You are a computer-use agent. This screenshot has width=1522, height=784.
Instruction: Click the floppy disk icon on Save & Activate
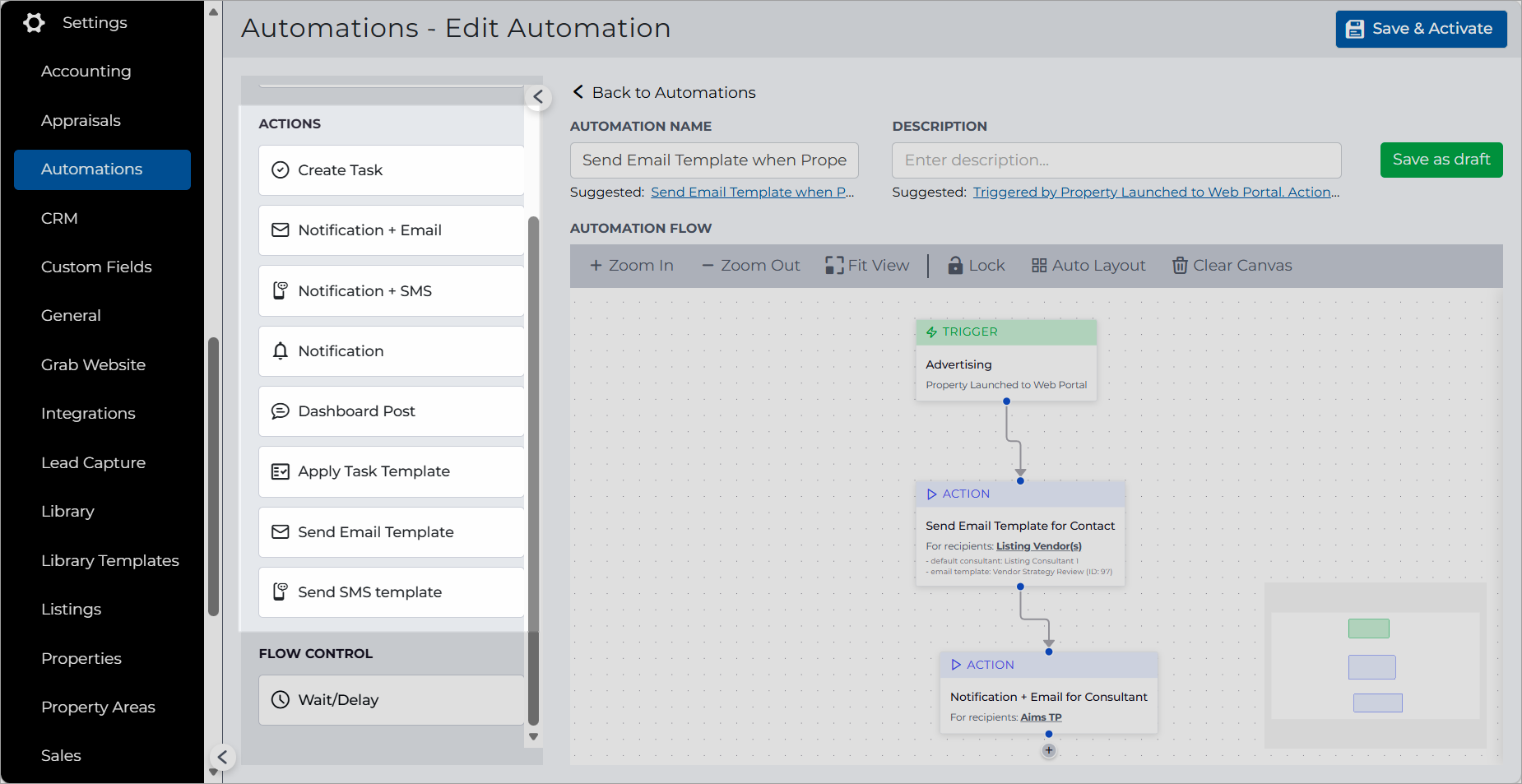(1355, 29)
